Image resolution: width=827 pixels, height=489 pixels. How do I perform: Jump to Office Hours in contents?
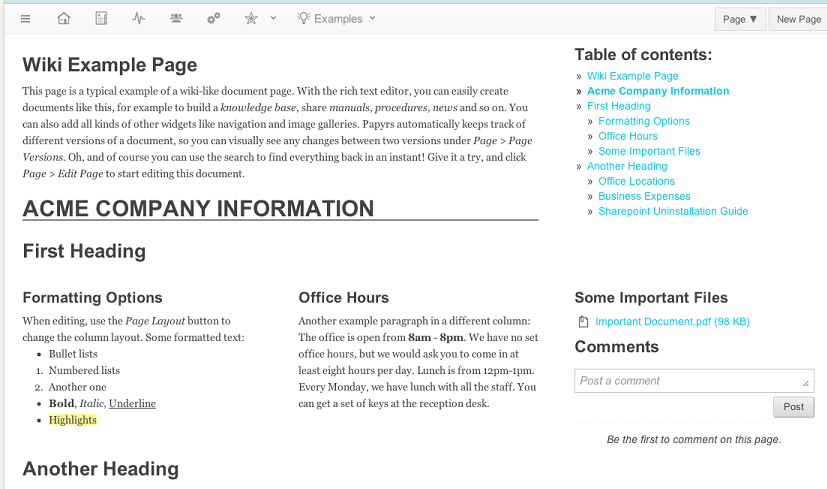(x=628, y=136)
